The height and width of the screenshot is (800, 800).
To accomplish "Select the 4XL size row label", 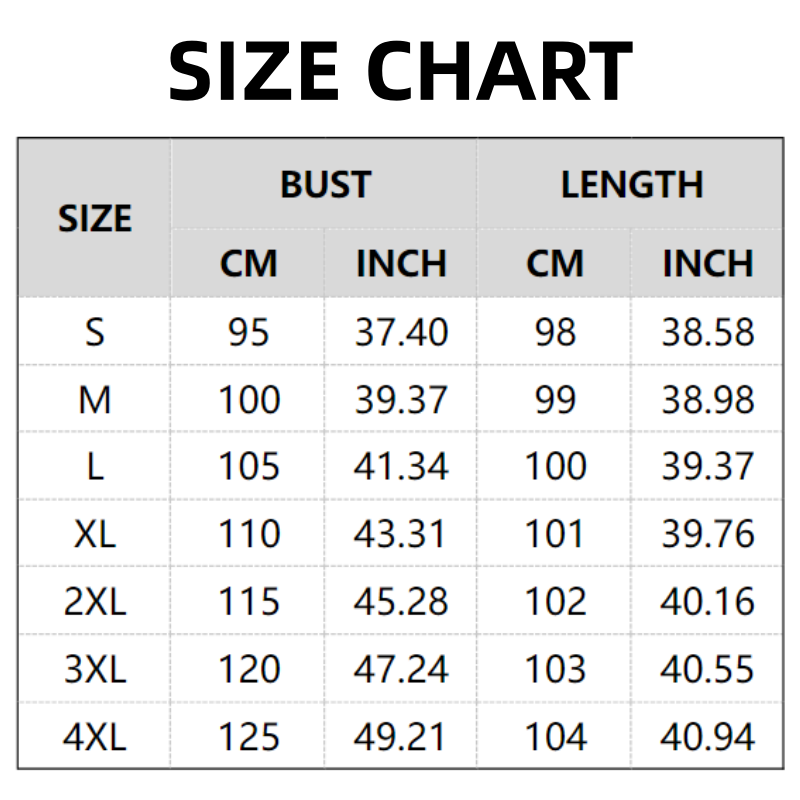I will (x=95, y=737).
